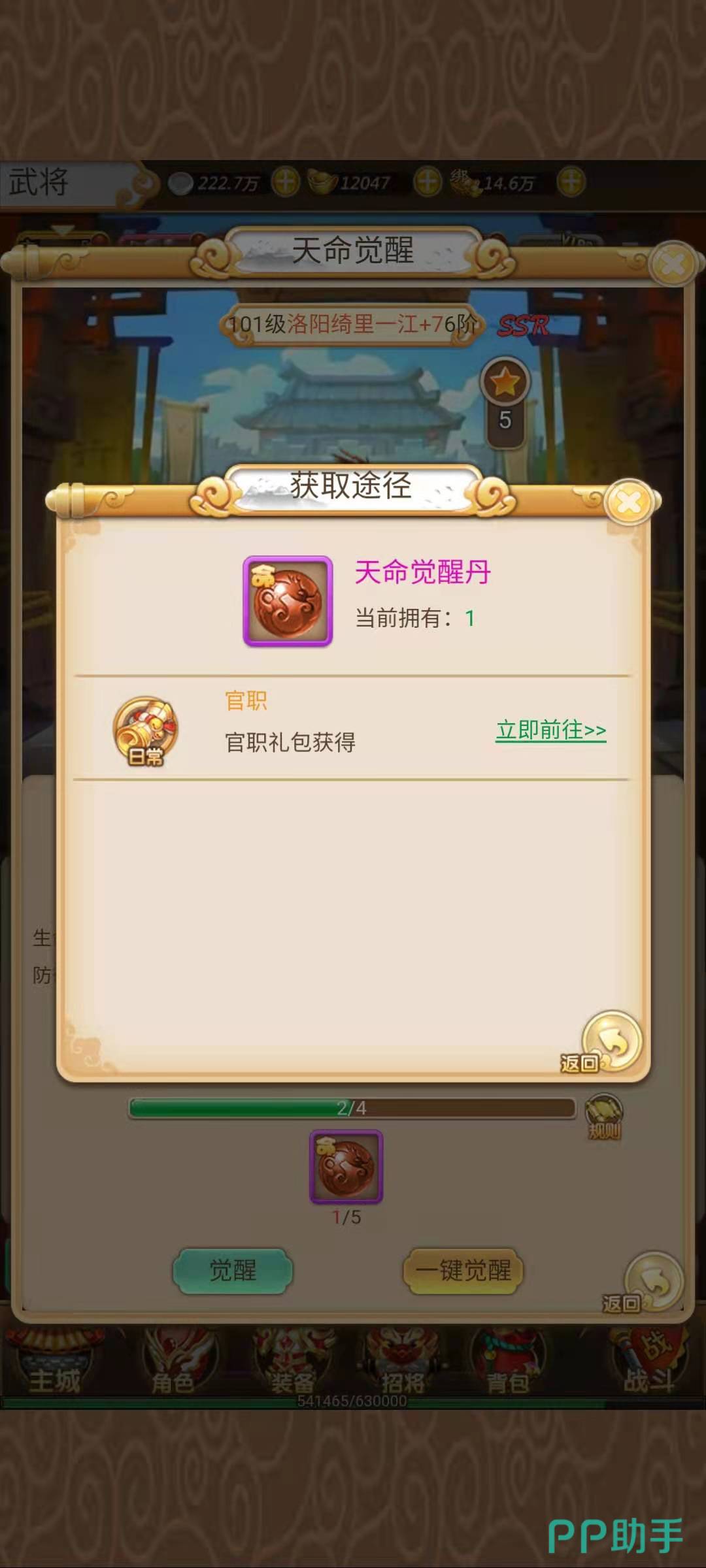Image resolution: width=706 pixels, height=1568 pixels.
Task: Tap the awakening pill icon below progress bar
Action: [346, 1167]
